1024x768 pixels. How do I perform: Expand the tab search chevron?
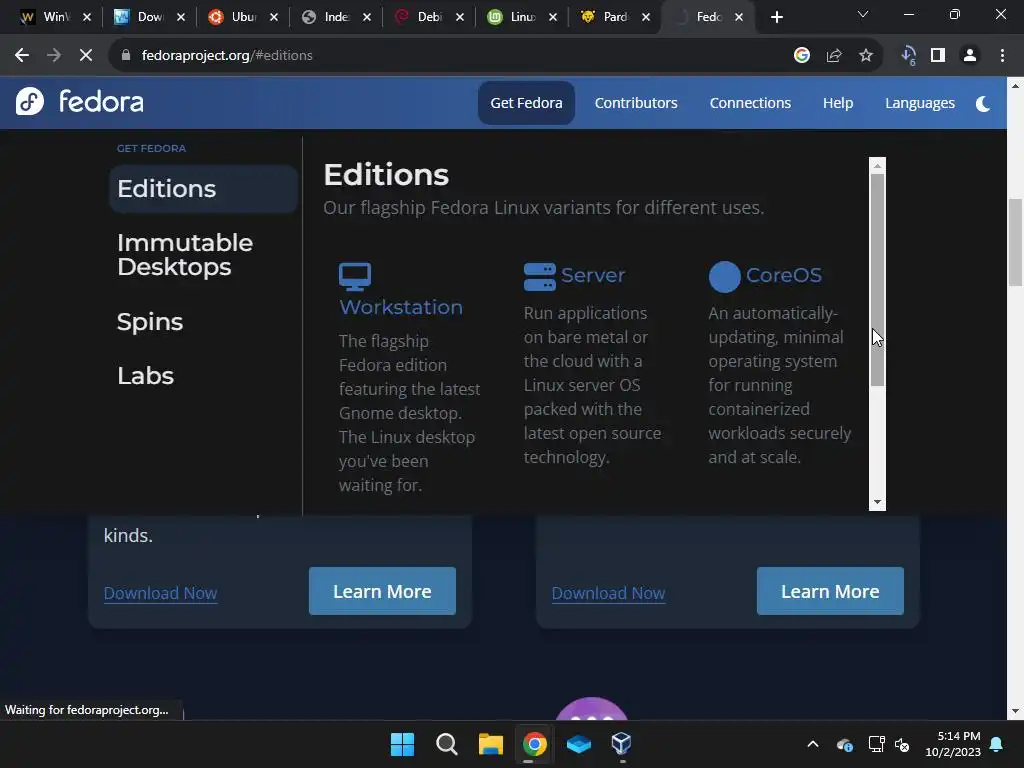click(x=863, y=14)
